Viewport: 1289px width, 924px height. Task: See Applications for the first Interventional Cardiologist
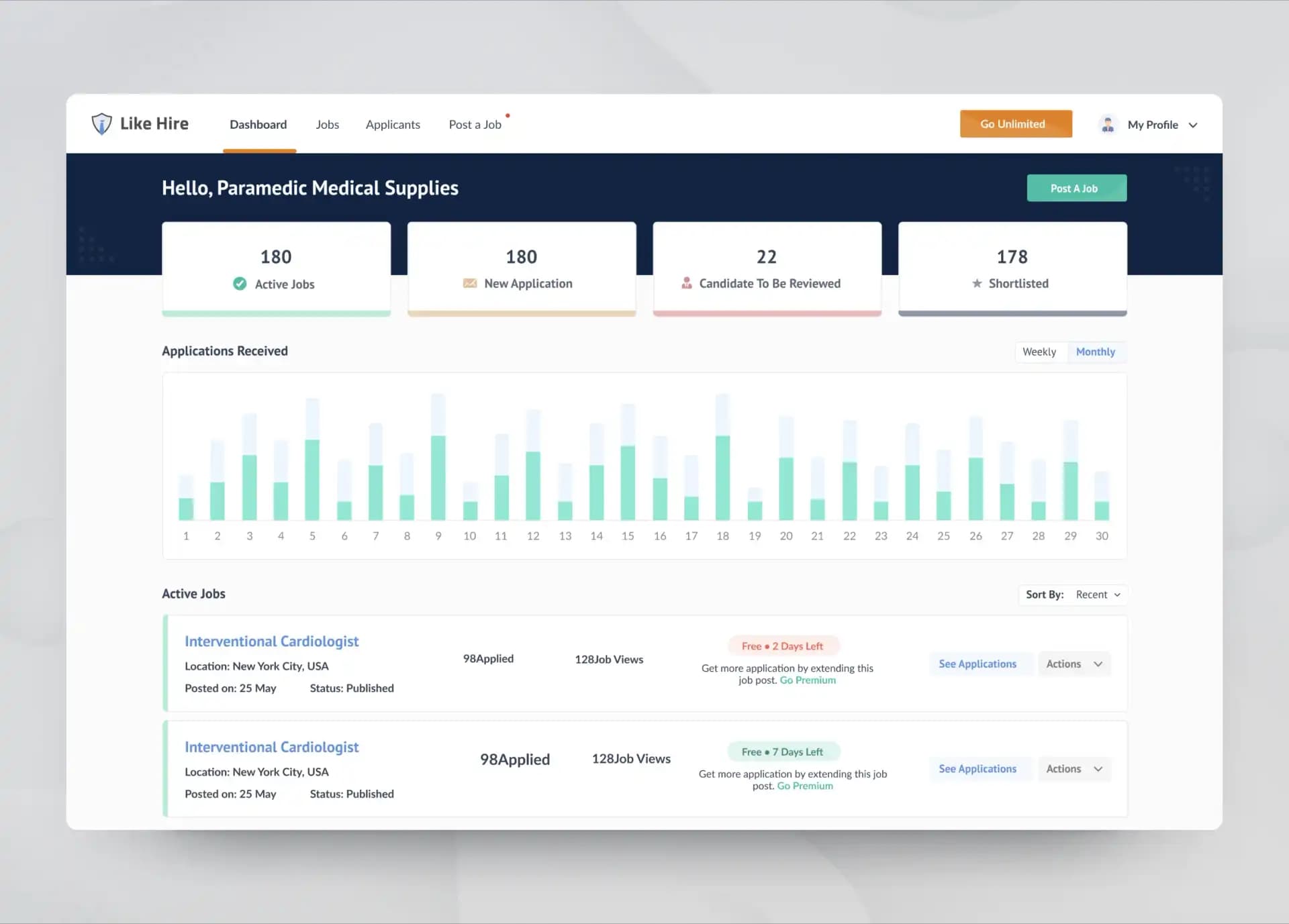(977, 664)
